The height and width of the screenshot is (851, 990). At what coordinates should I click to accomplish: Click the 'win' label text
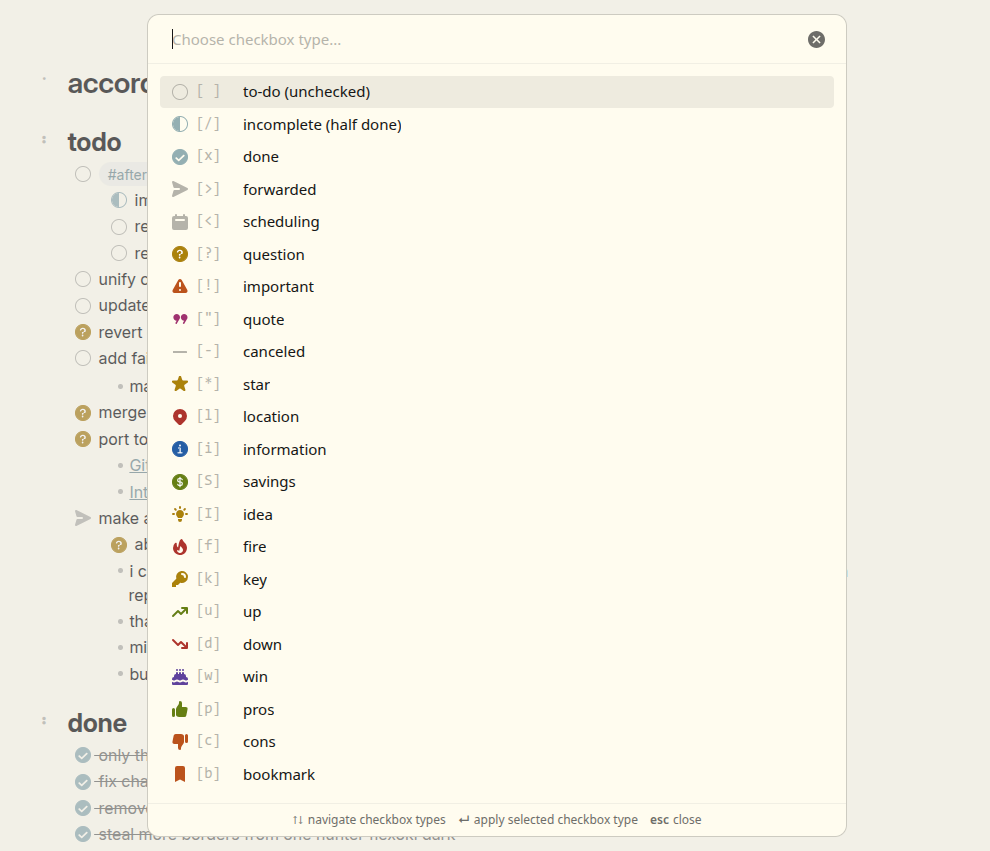point(256,677)
